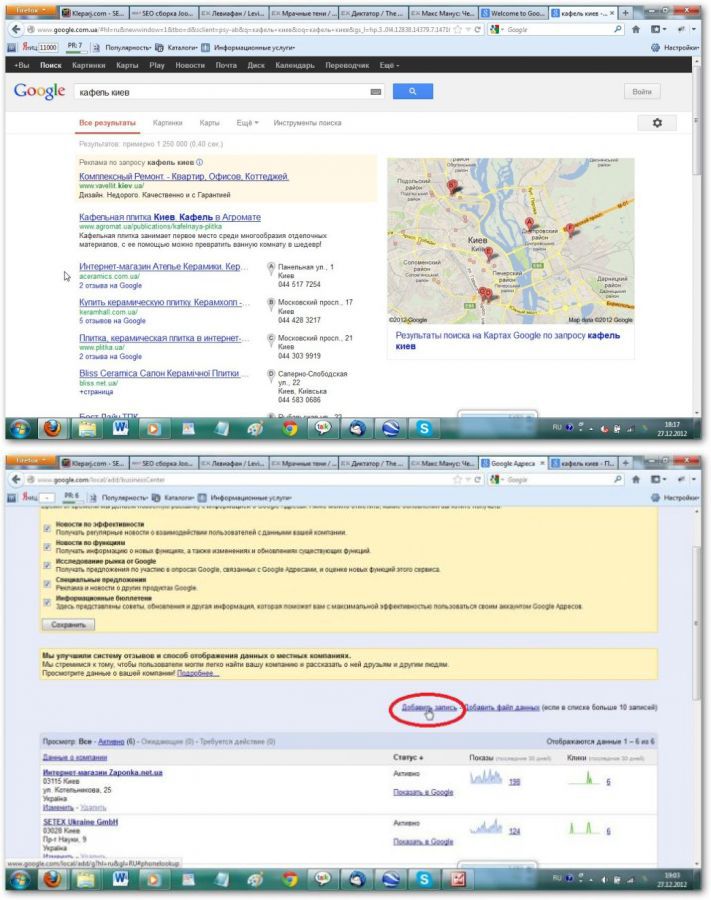Uncheck 'Специальные предложения' checkbox

coord(47,583)
